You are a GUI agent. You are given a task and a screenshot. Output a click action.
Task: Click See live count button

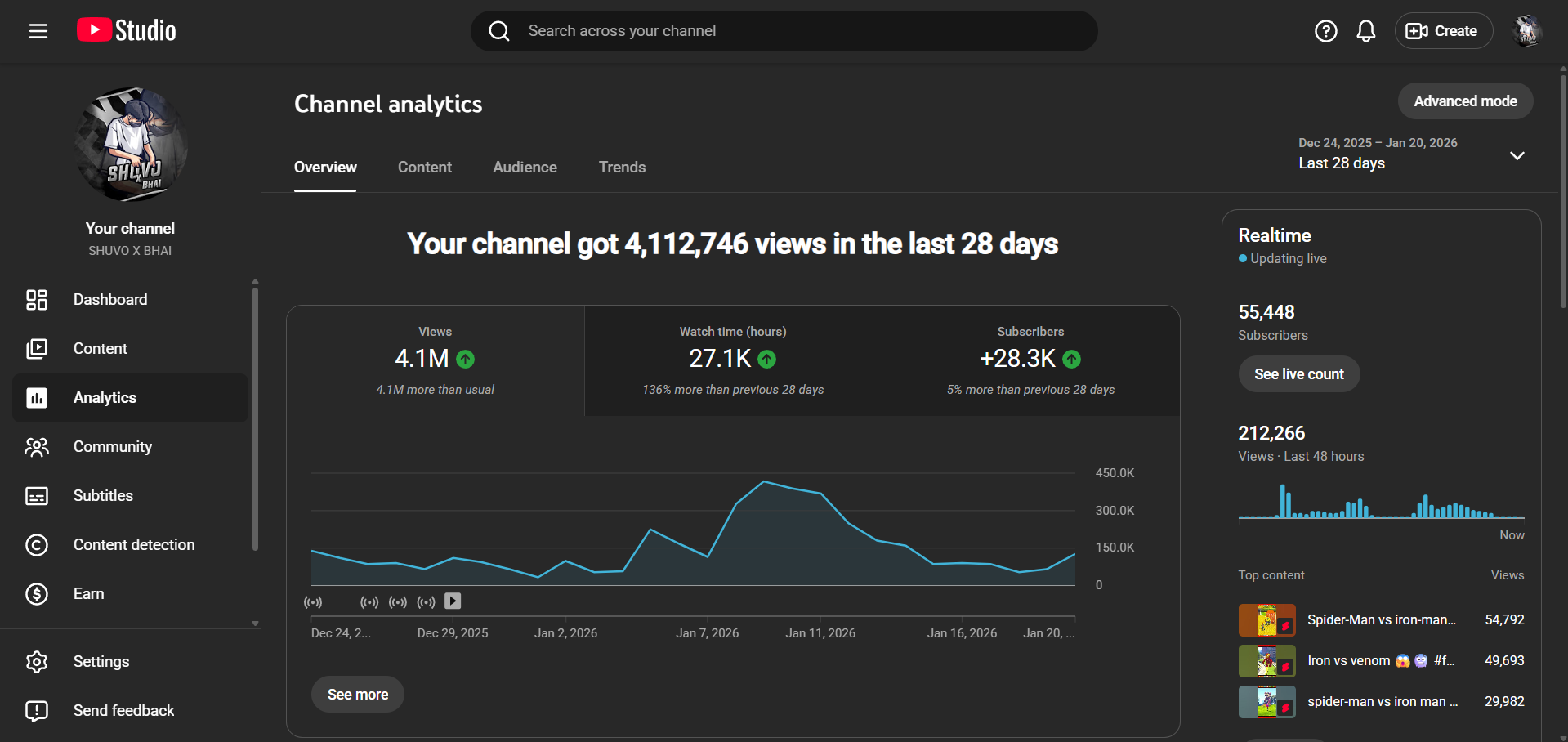tap(1298, 374)
